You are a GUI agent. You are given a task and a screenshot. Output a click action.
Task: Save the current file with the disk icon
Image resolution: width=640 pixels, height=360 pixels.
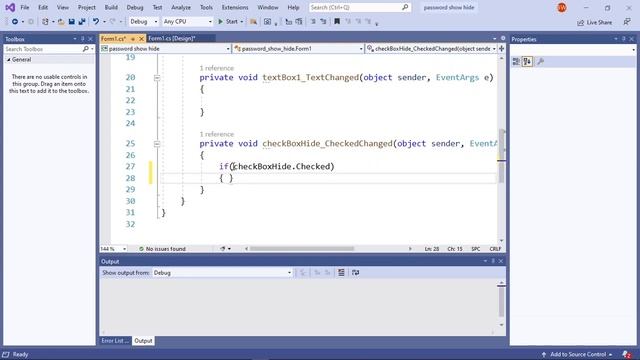tap(71, 22)
